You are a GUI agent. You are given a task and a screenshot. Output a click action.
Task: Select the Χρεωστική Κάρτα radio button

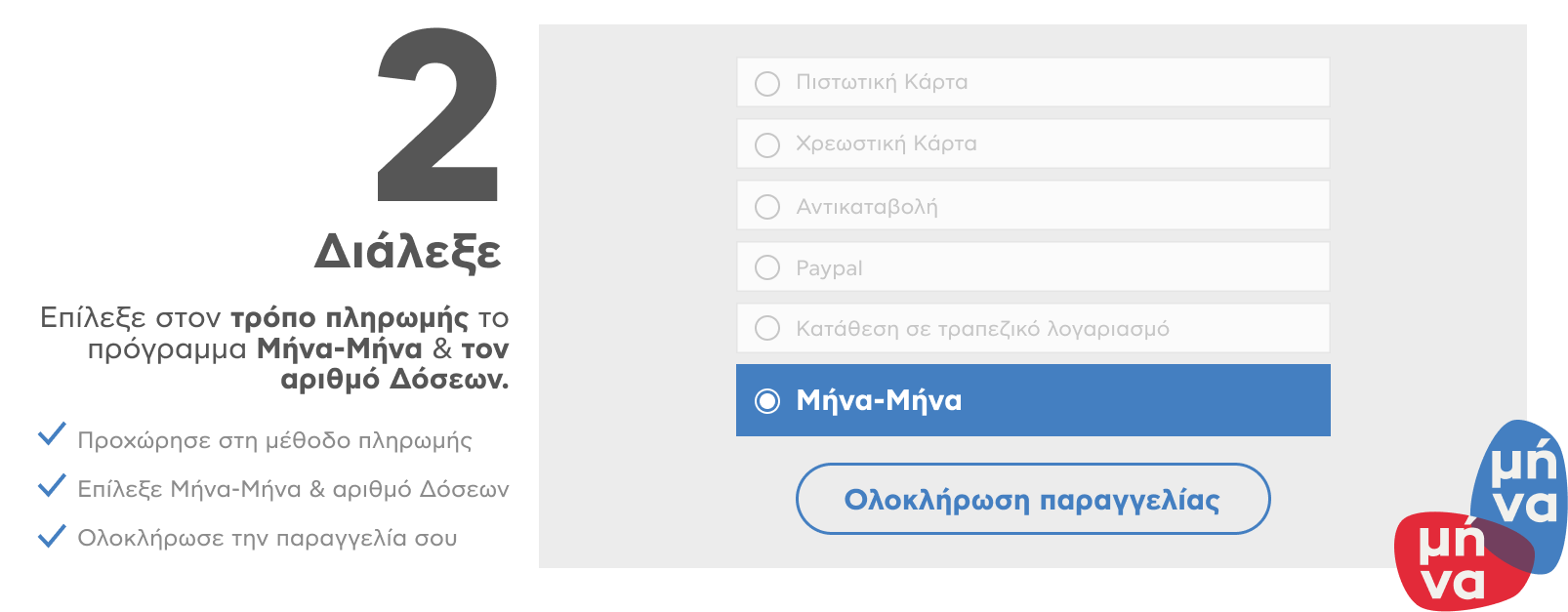767,144
